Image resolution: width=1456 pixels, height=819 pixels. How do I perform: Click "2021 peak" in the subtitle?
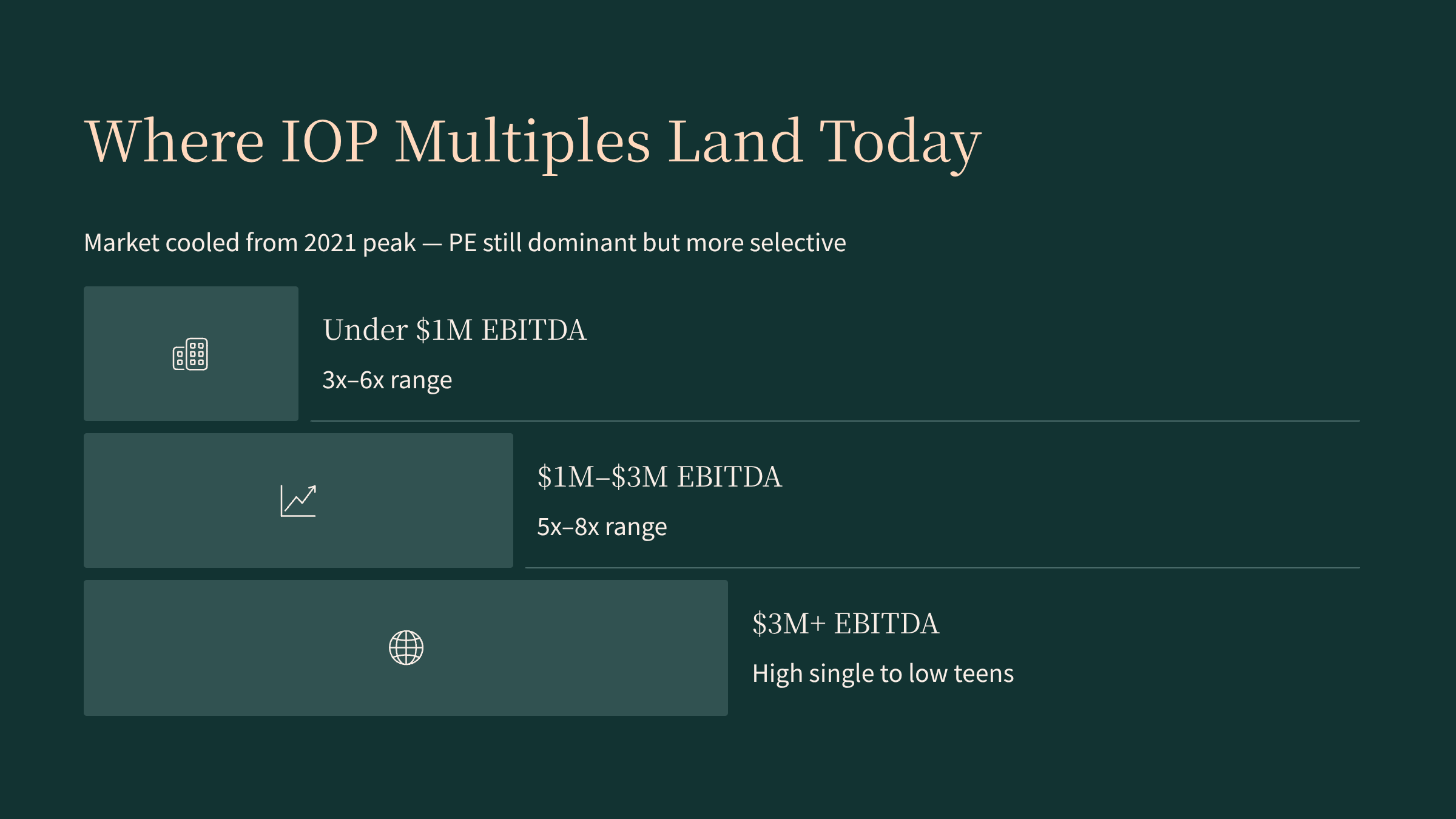pos(360,243)
